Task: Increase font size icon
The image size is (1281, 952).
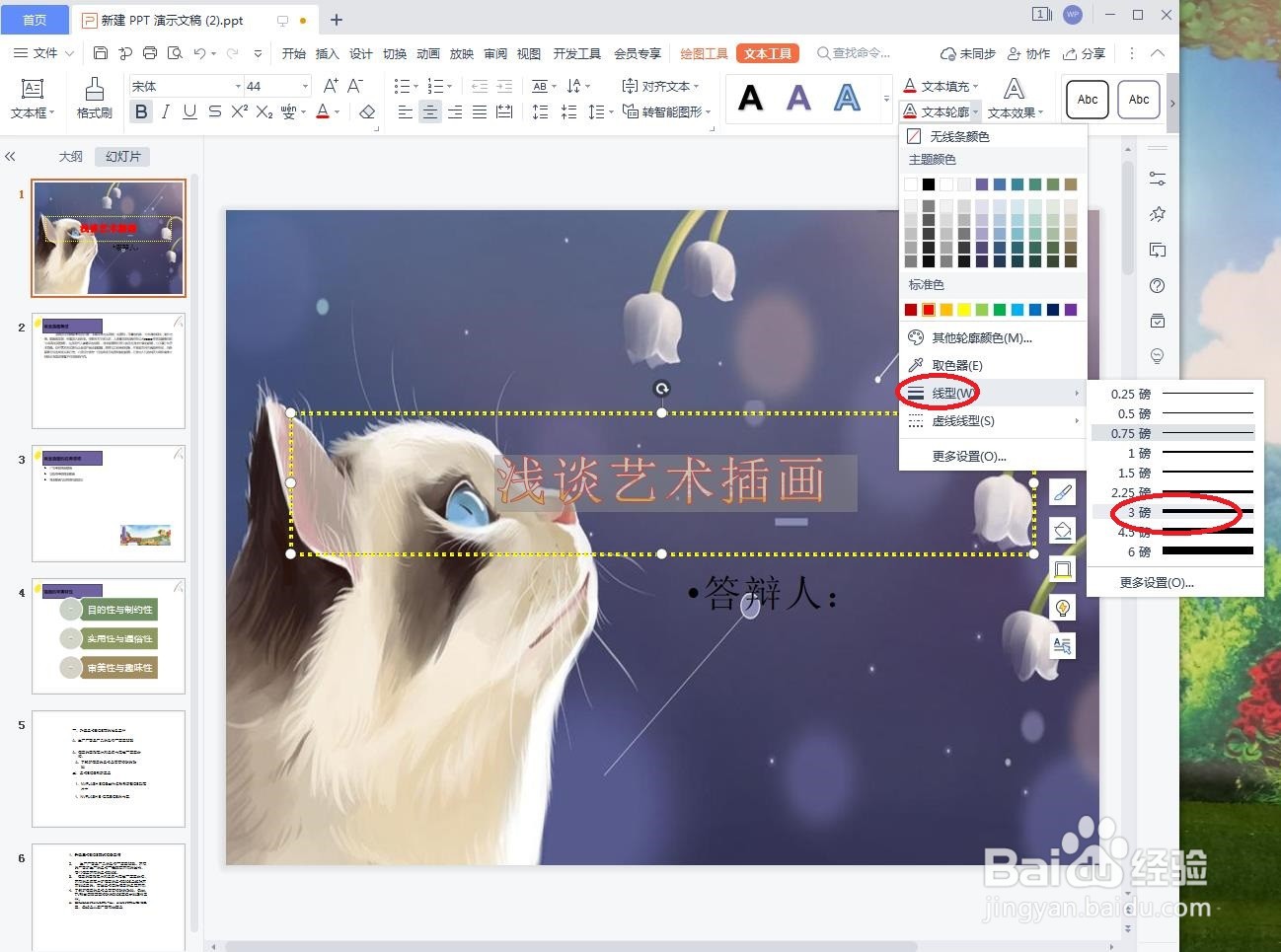Action: (331, 86)
